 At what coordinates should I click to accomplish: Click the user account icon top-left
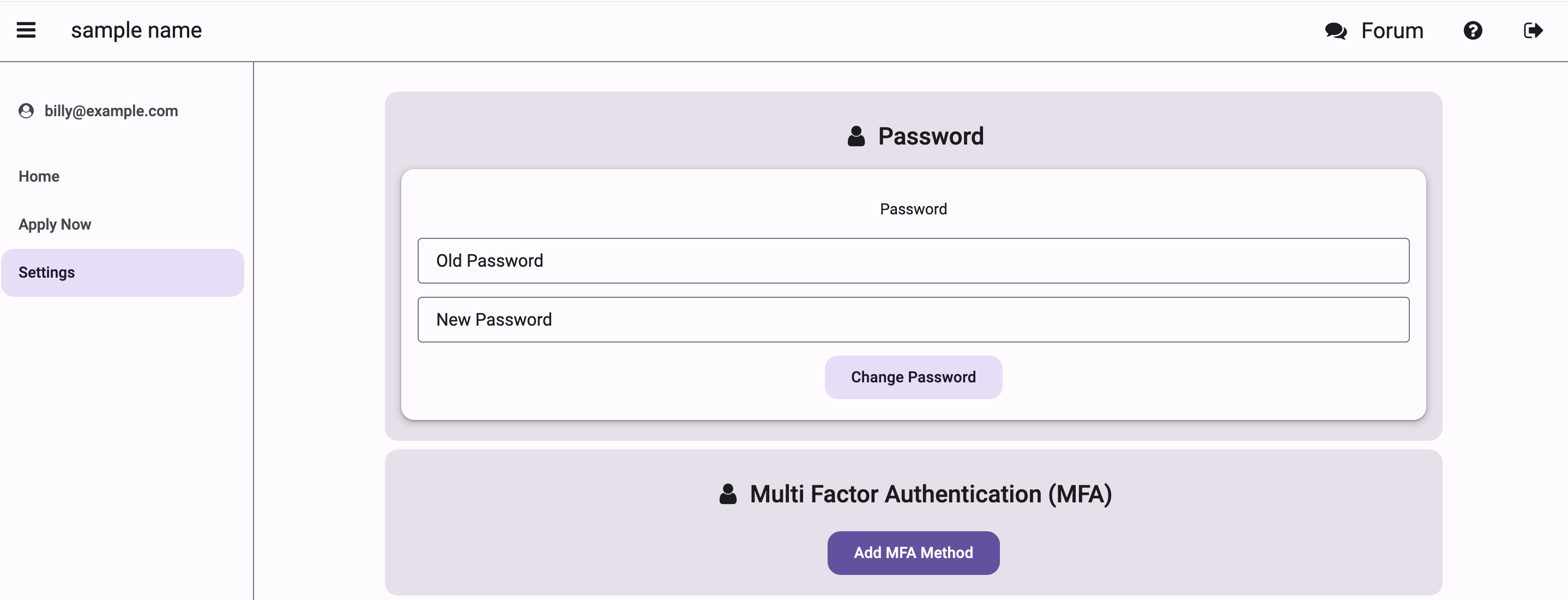pos(27,111)
